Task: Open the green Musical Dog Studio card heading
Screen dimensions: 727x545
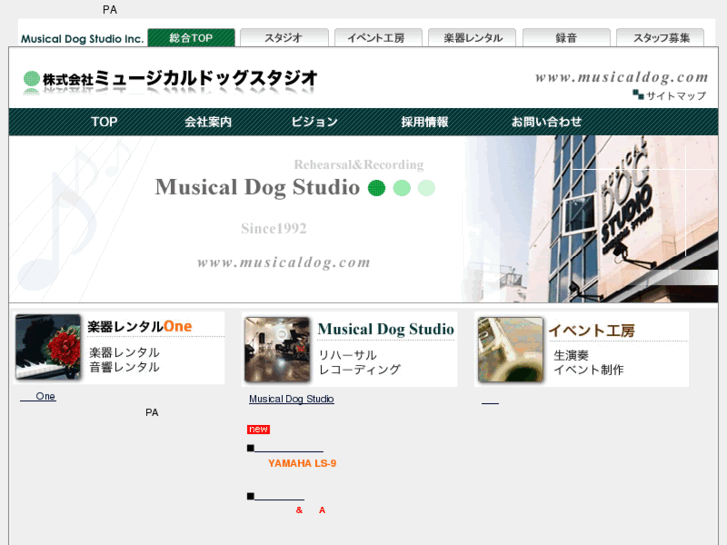Action: tap(386, 329)
